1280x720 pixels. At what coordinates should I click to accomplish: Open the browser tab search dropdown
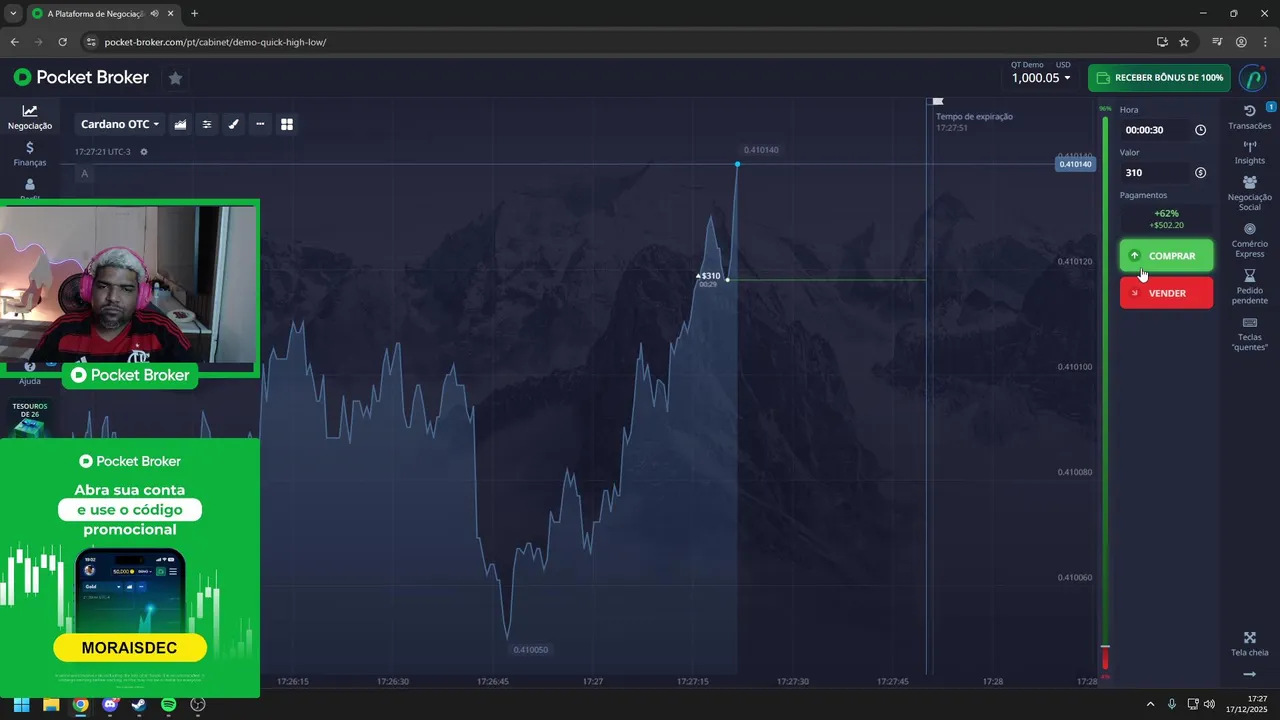pos(12,14)
